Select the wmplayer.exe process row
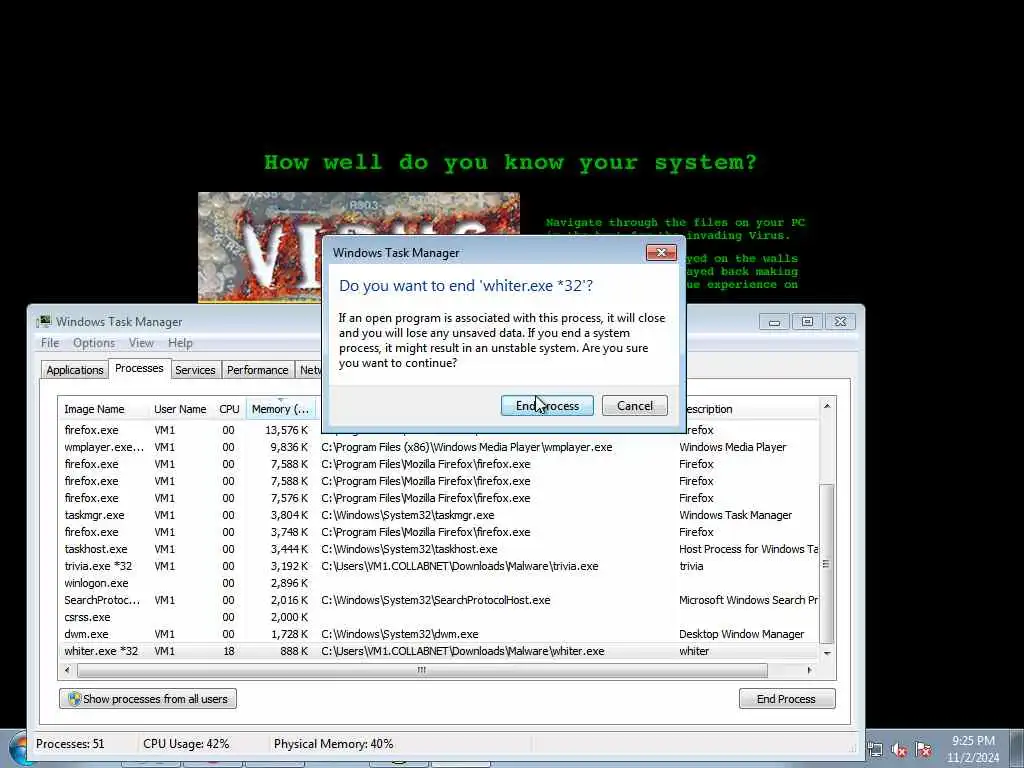Image resolution: width=1024 pixels, height=768 pixels. [x=438, y=447]
